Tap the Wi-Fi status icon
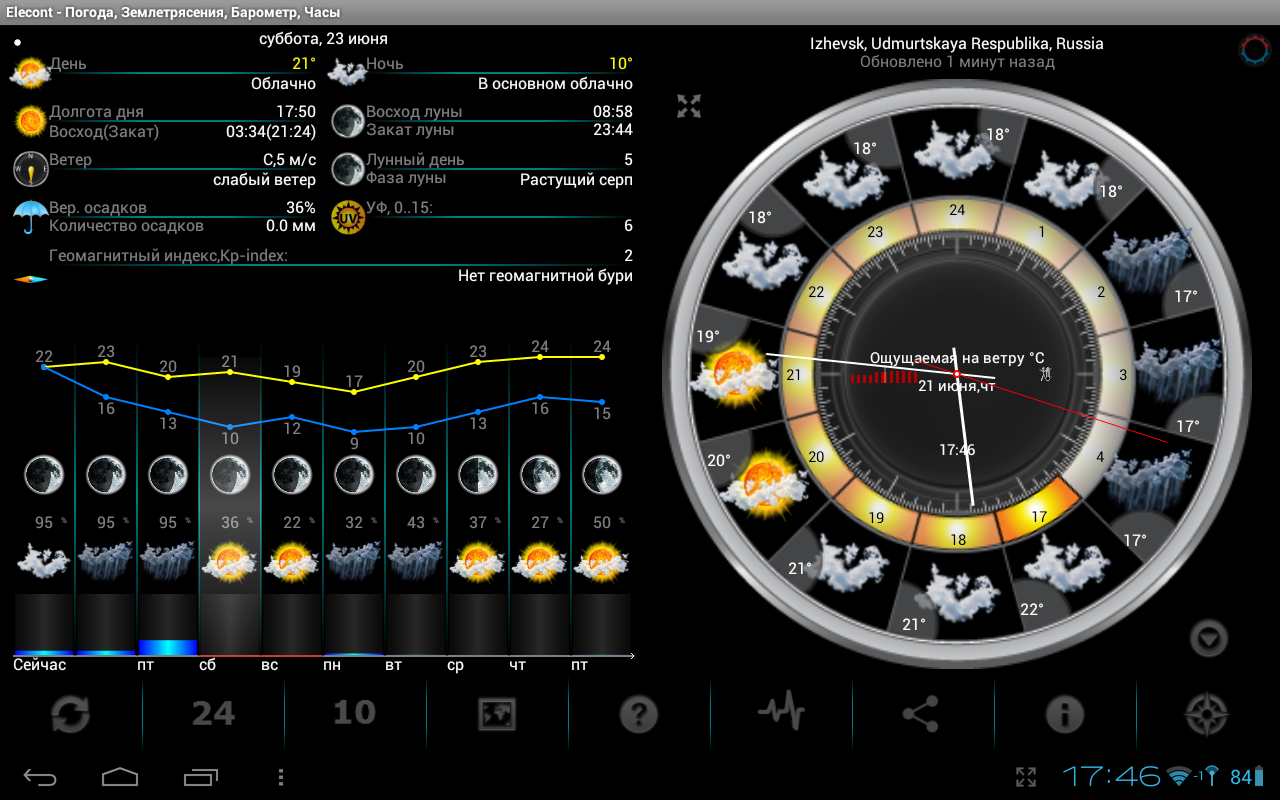 click(x=1181, y=776)
